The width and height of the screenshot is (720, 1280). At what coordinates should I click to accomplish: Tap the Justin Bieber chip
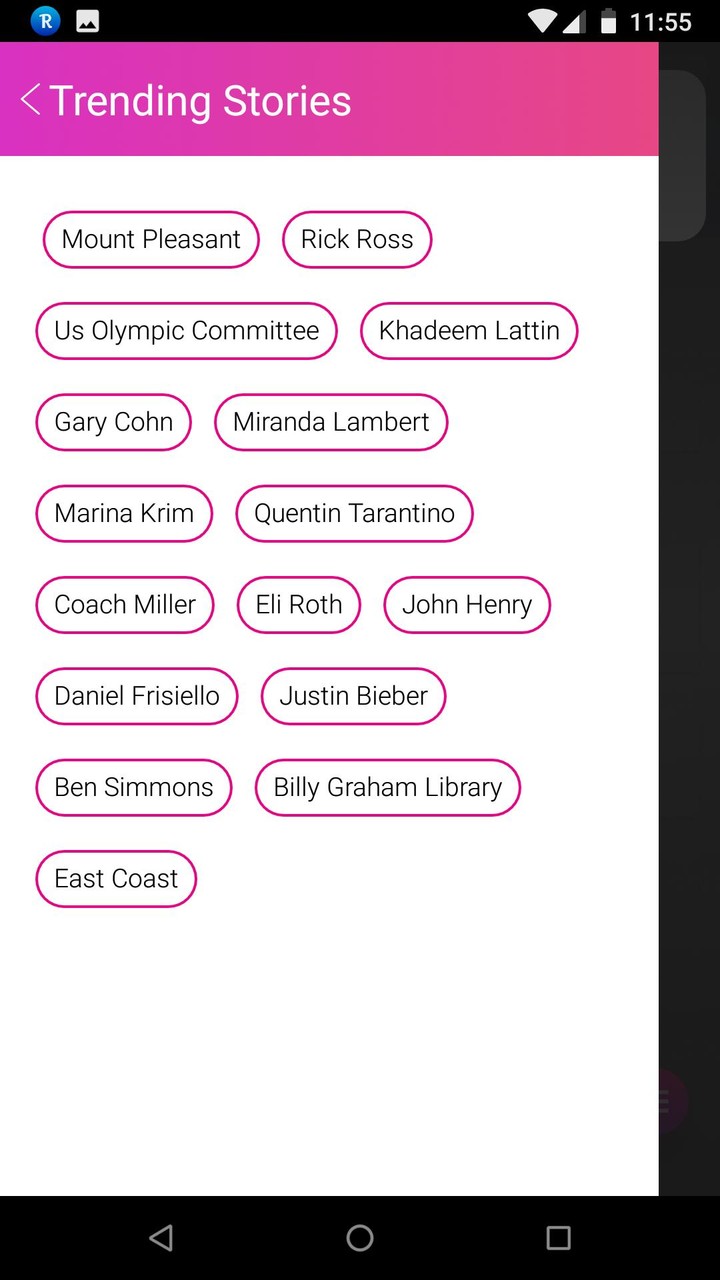click(354, 696)
